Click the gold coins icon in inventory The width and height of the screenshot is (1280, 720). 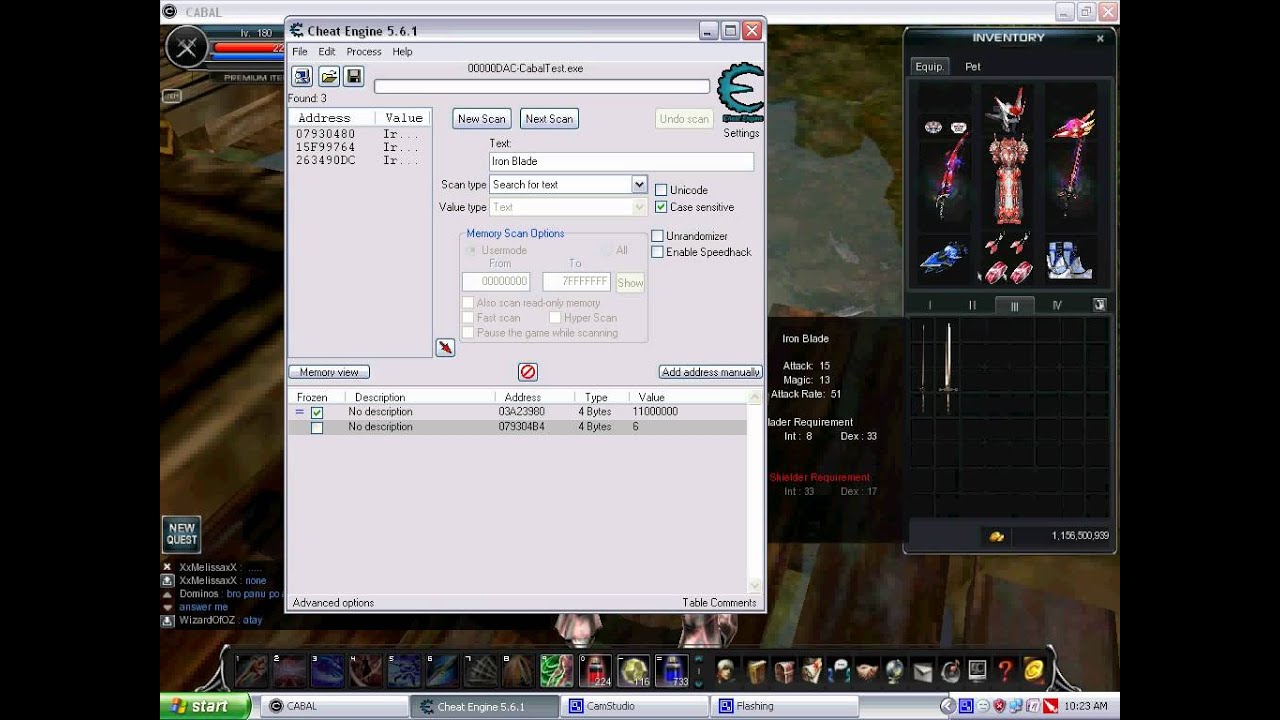996,536
